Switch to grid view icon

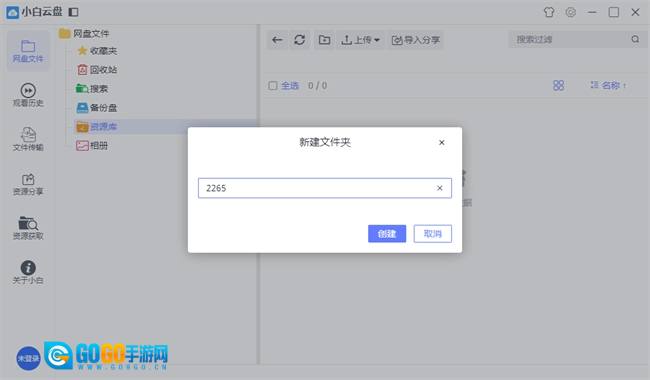pyautogui.click(x=558, y=85)
